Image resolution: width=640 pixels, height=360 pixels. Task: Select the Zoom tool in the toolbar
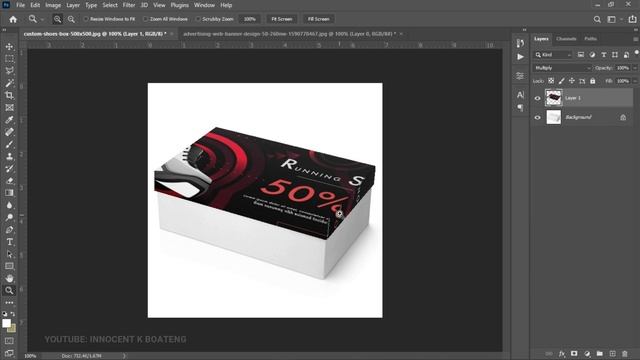(9, 291)
